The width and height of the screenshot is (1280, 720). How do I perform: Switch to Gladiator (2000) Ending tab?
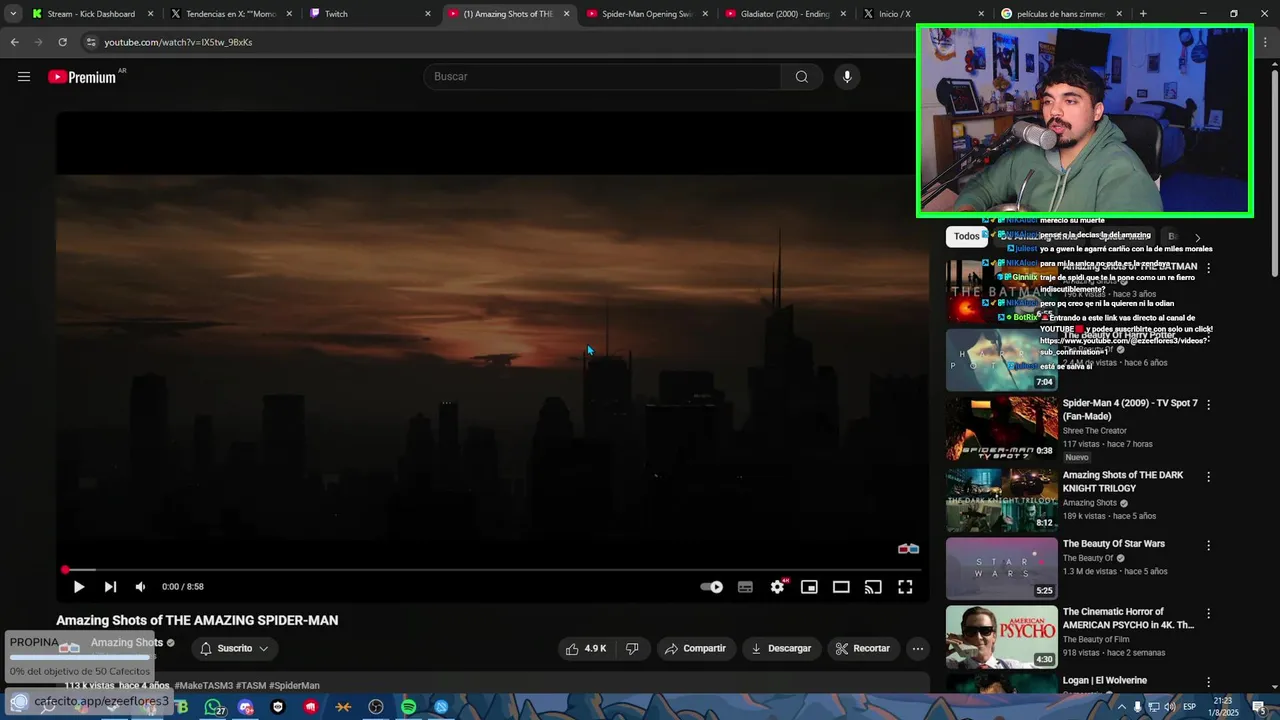pyautogui.click(x=785, y=14)
